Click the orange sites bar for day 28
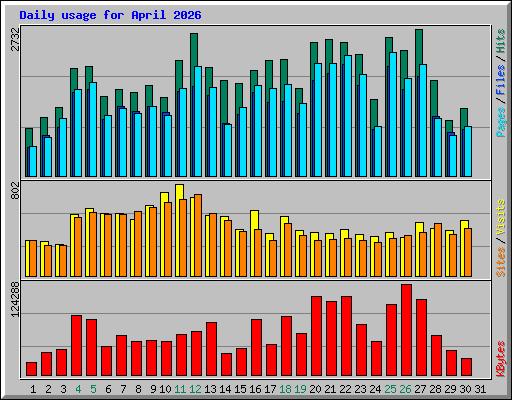 pos(438,250)
